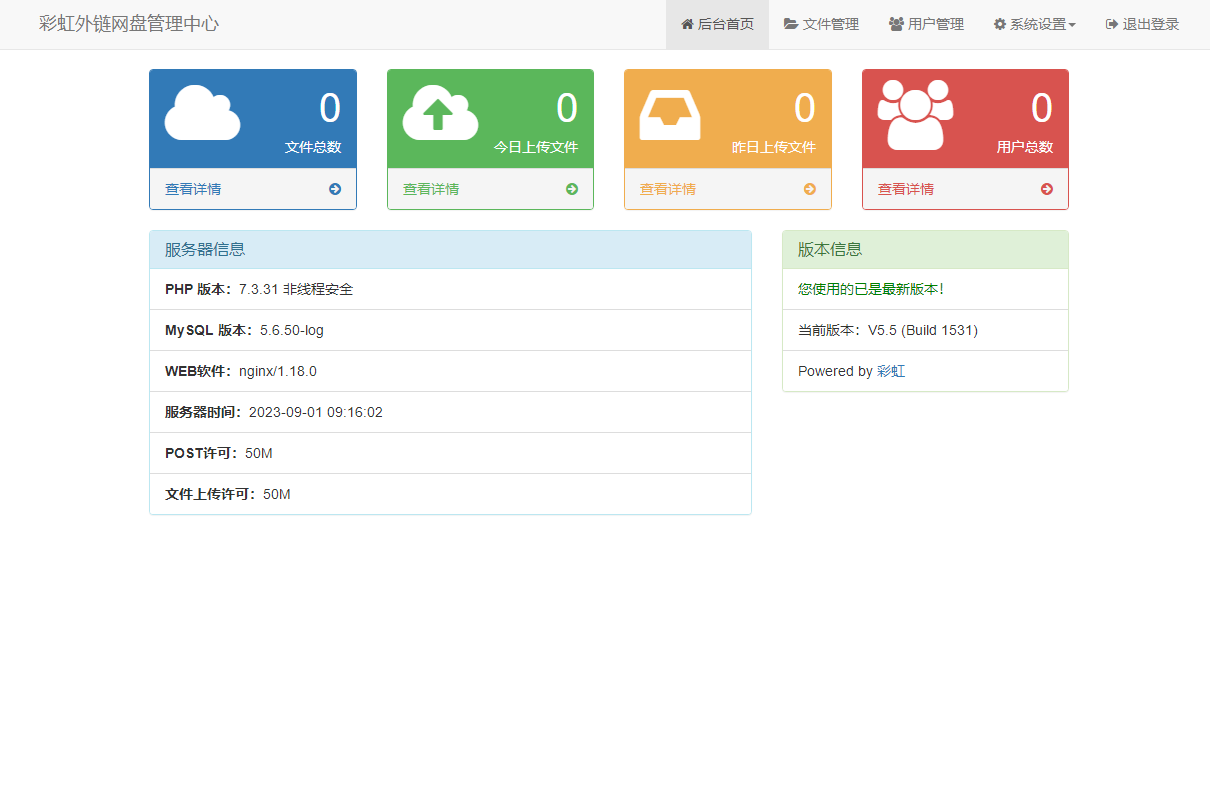Click the 彩虹外链网盘管理中心 brand title
The width and height of the screenshot is (1210, 808).
click(129, 24)
